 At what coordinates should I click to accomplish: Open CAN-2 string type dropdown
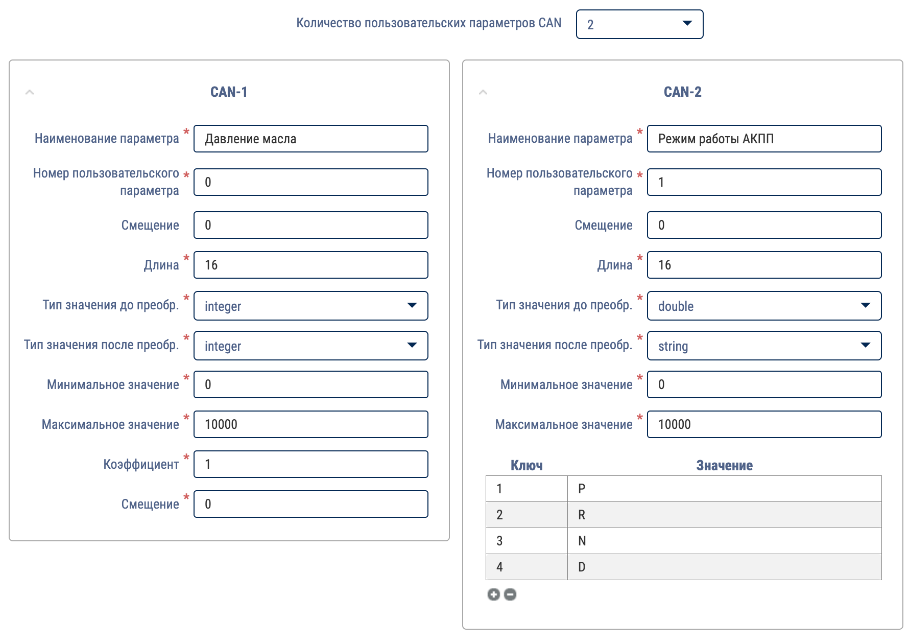point(764,346)
